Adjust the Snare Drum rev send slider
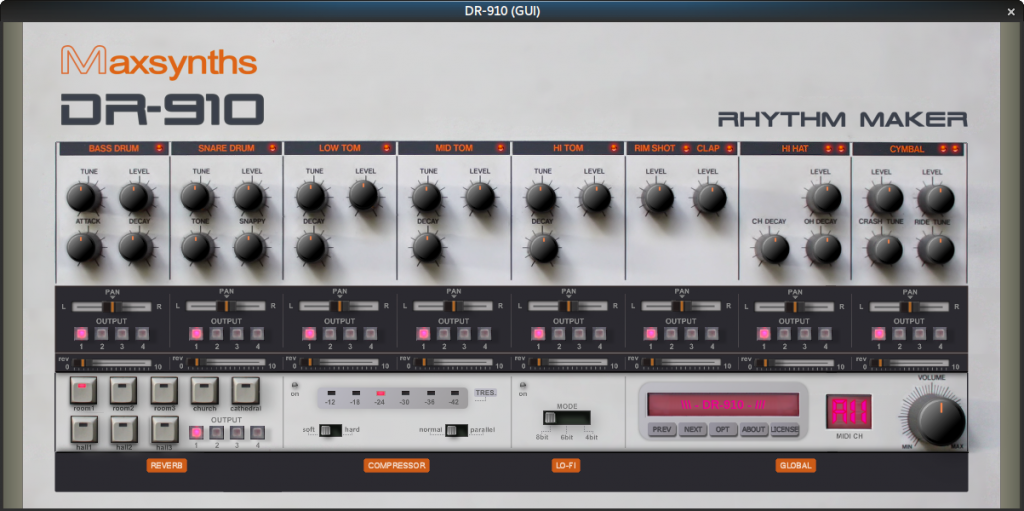 click(x=225, y=362)
